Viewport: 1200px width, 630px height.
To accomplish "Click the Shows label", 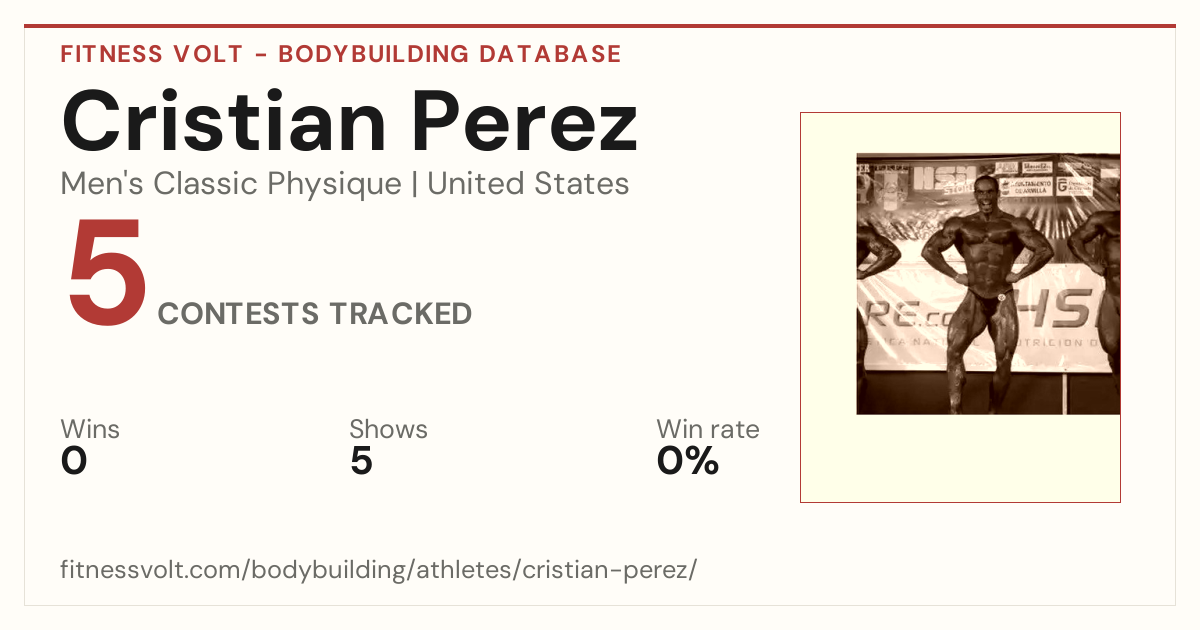I will click(388, 430).
